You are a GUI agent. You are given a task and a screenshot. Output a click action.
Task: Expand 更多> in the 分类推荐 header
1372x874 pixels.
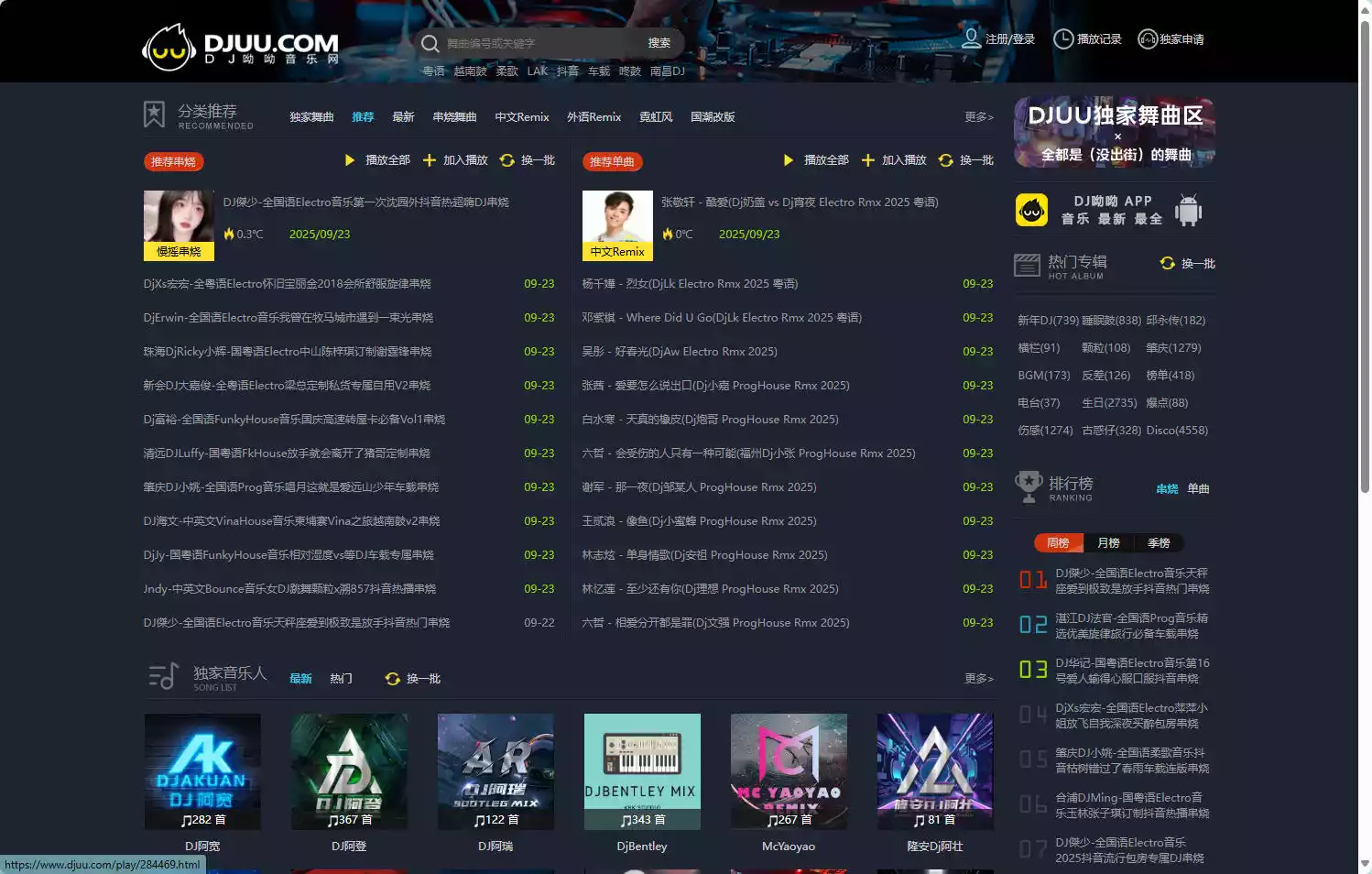click(x=979, y=117)
